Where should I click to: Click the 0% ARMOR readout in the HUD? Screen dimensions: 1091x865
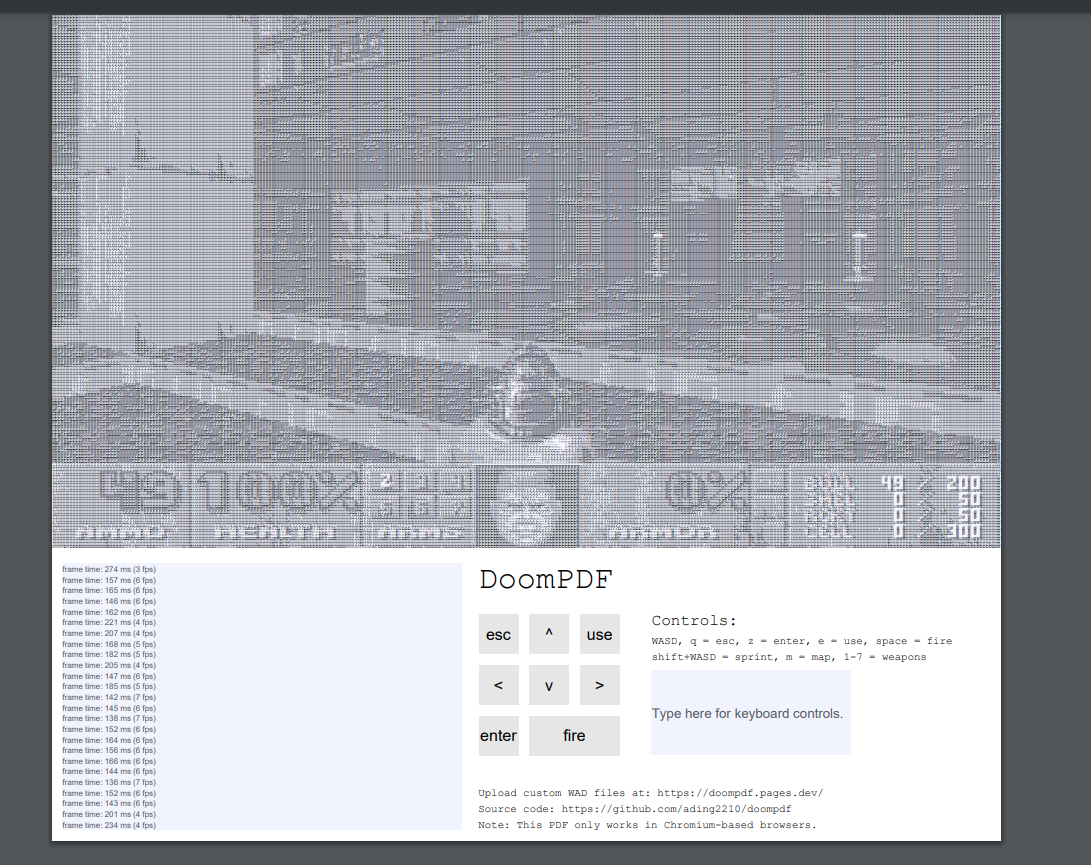point(664,506)
